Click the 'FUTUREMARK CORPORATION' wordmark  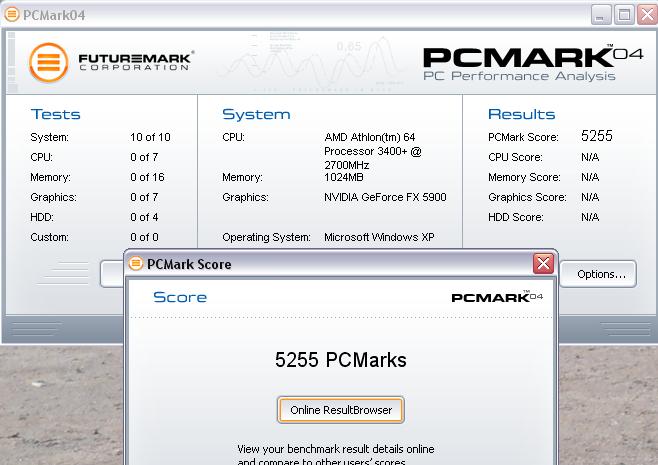point(136,62)
